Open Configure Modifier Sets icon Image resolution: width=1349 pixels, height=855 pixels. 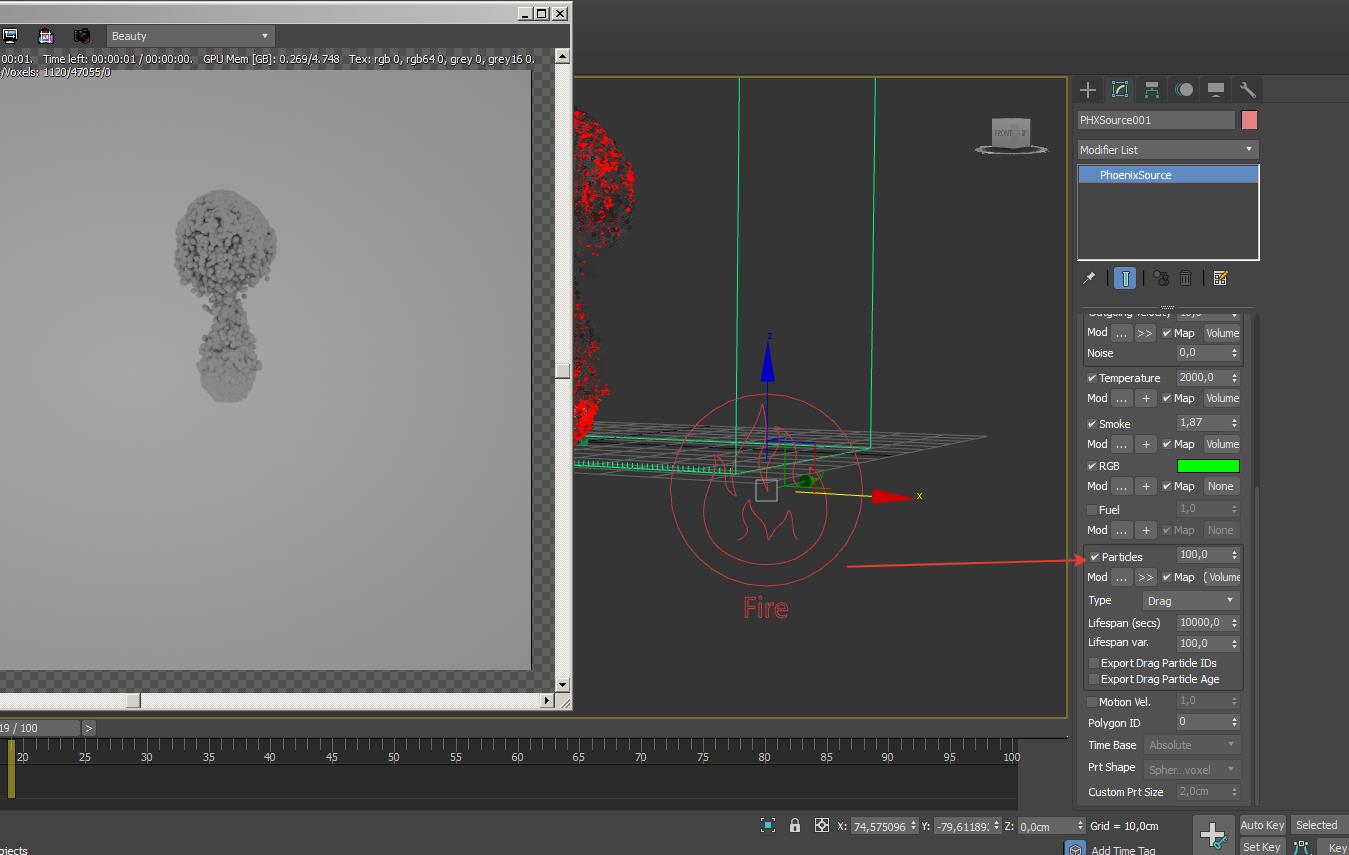(1220, 278)
